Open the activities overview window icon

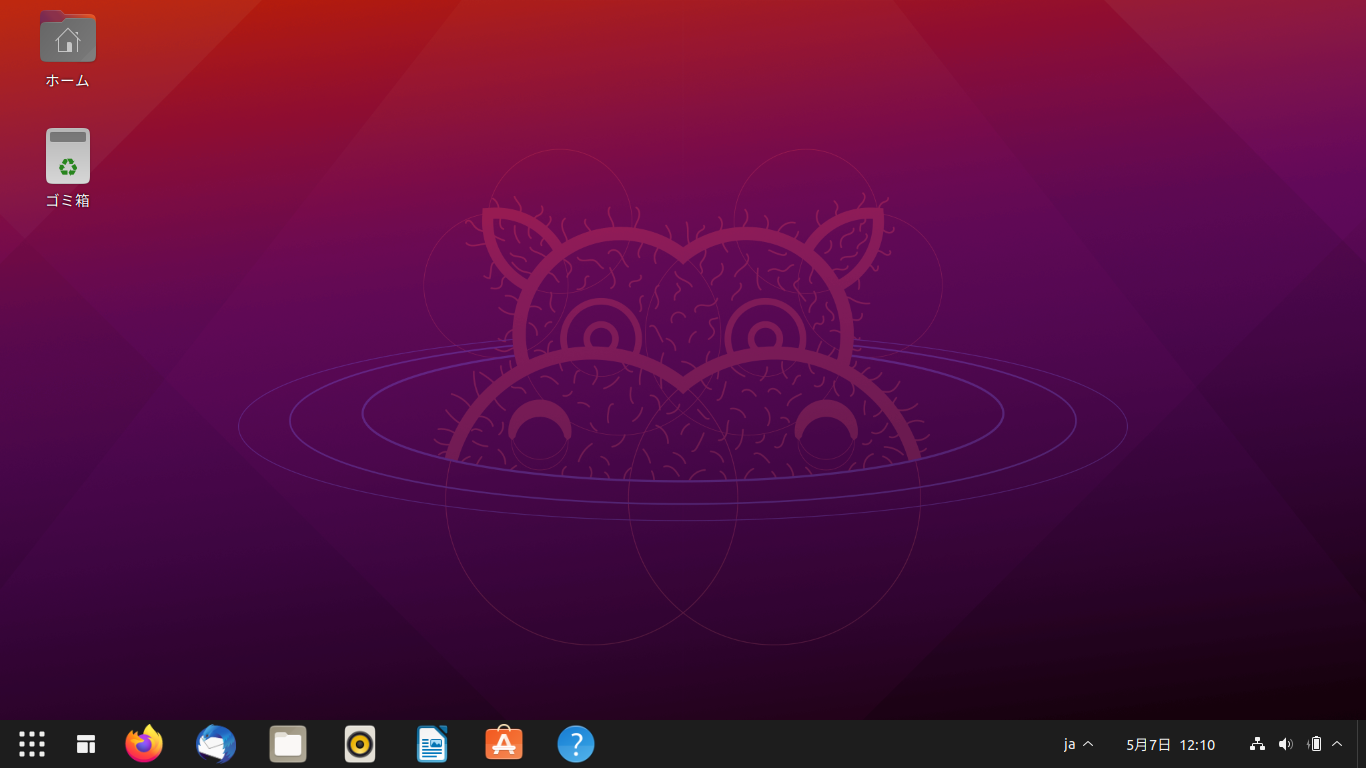click(x=86, y=744)
